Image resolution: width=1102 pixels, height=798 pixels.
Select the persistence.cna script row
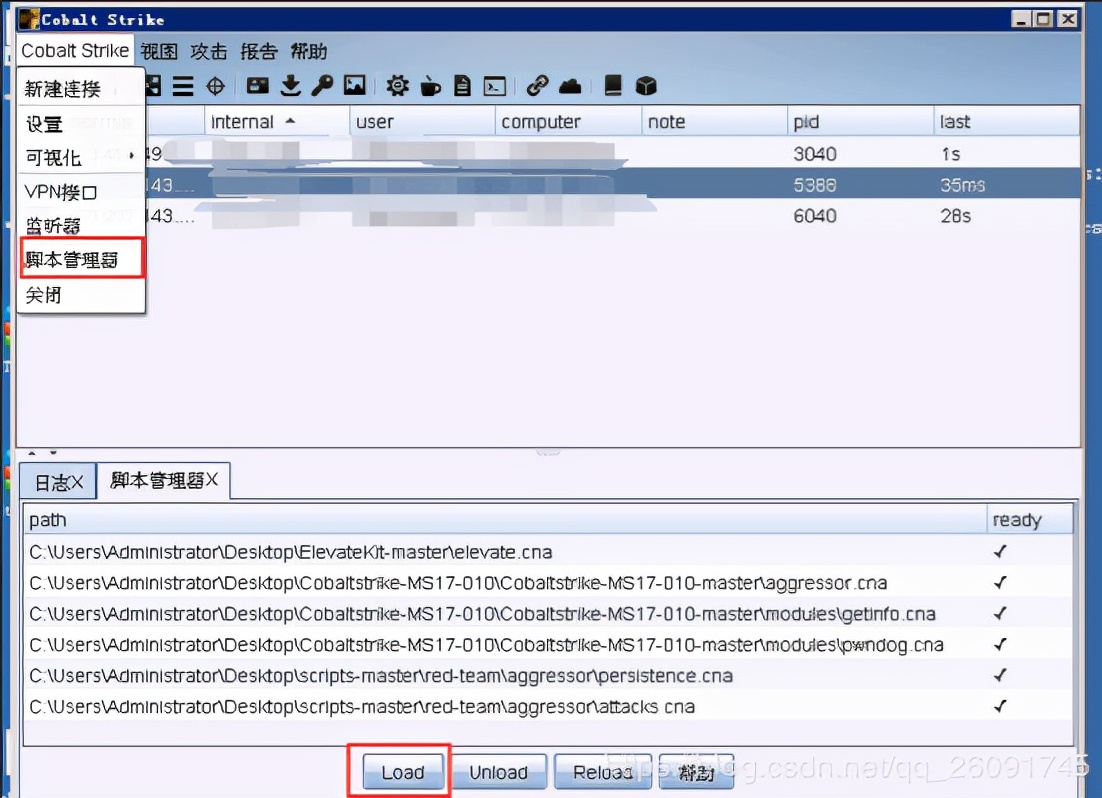click(x=548, y=676)
